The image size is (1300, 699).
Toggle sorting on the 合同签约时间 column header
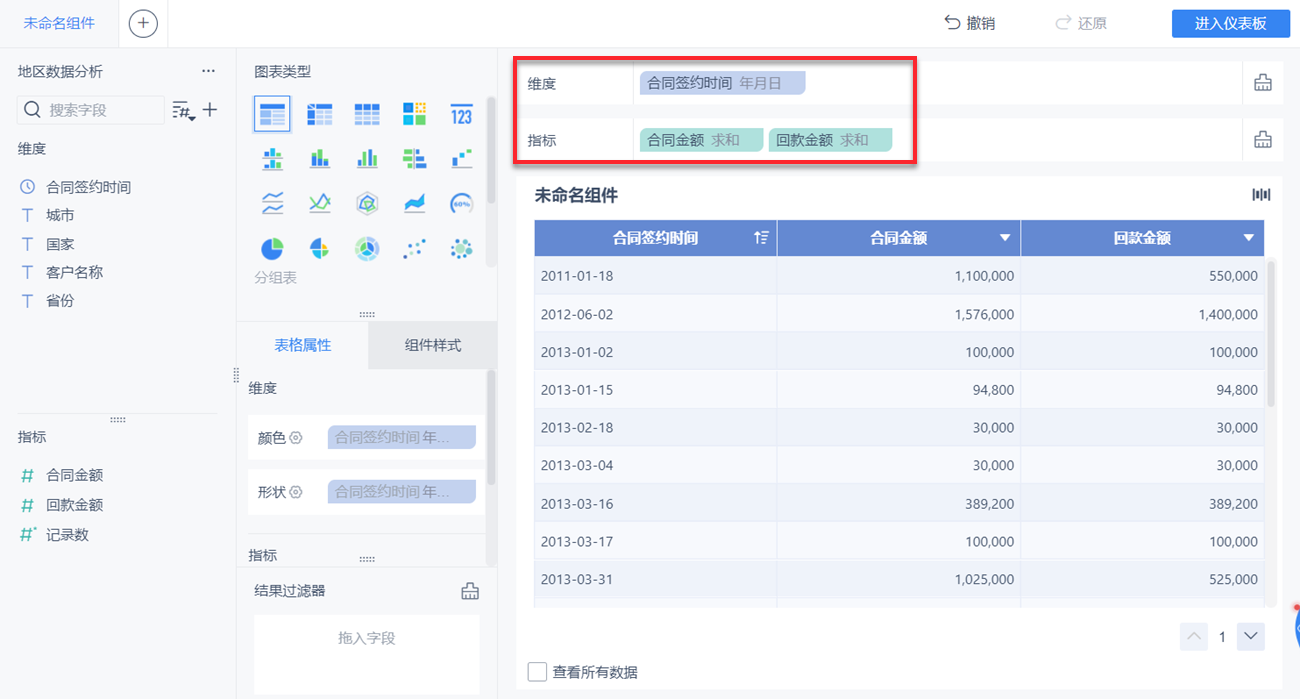coord(762,238)
